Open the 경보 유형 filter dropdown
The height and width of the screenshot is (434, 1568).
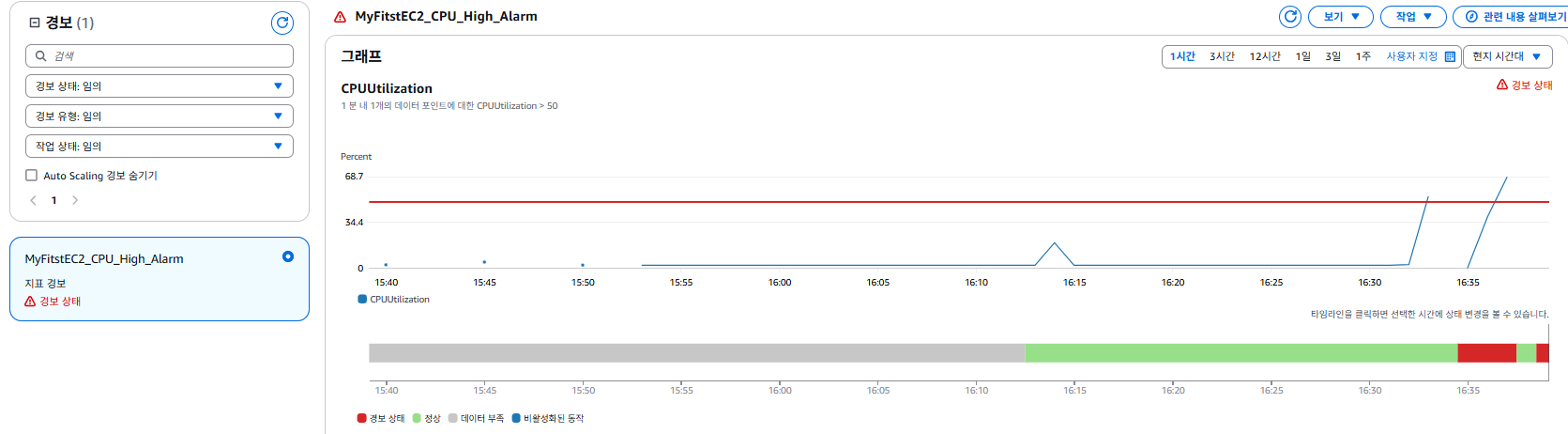coord(160,116)
